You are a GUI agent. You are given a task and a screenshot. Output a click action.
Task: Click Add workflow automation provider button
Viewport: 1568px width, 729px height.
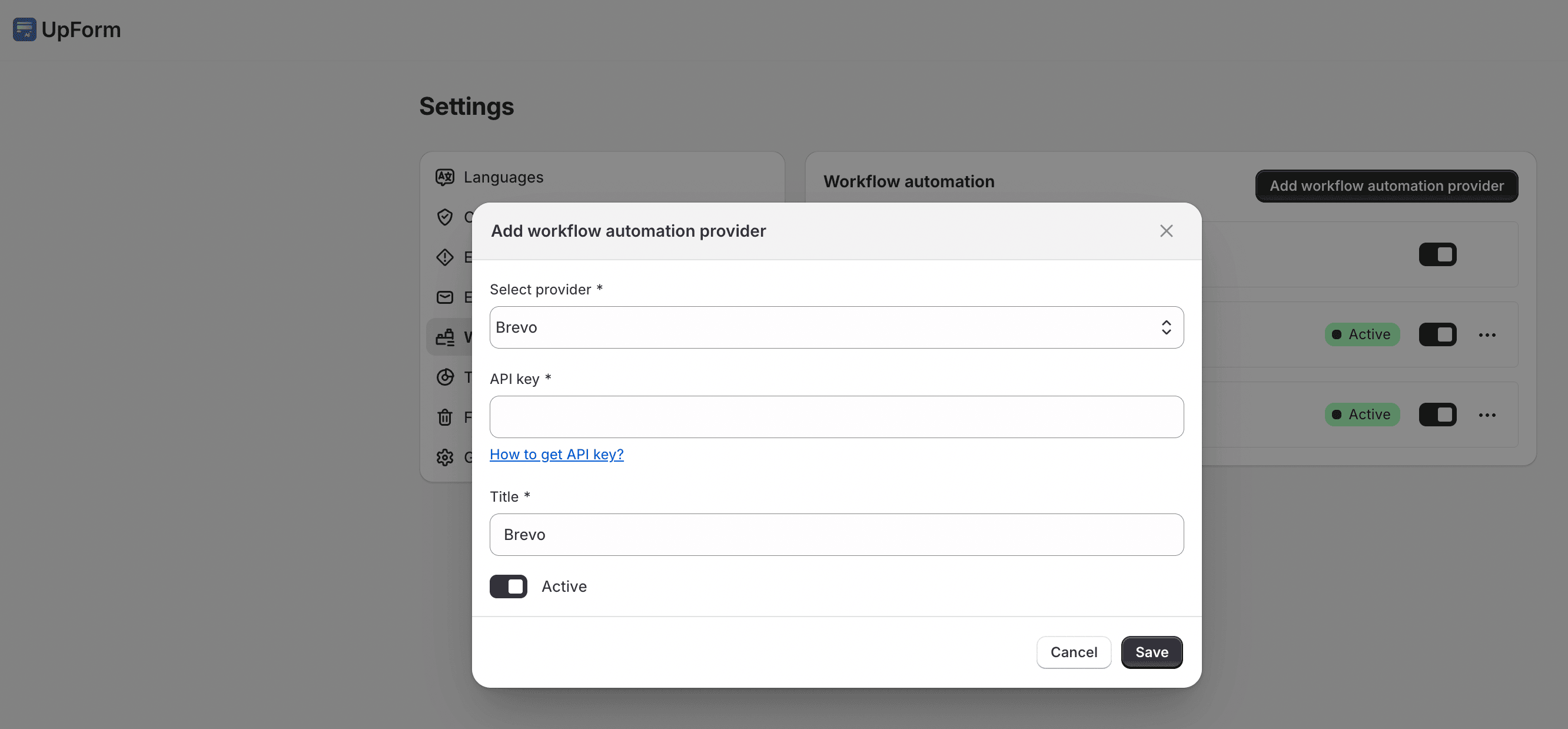[x=1386, y=185]
